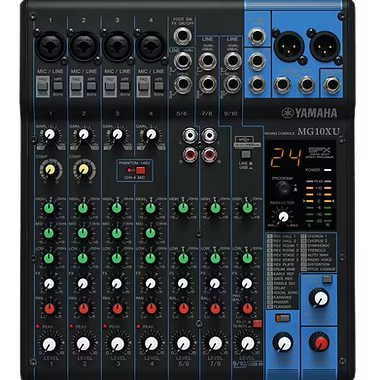
Task: Click channel 1 HIGH EQ green knob
Action: (x=49, y=208)
